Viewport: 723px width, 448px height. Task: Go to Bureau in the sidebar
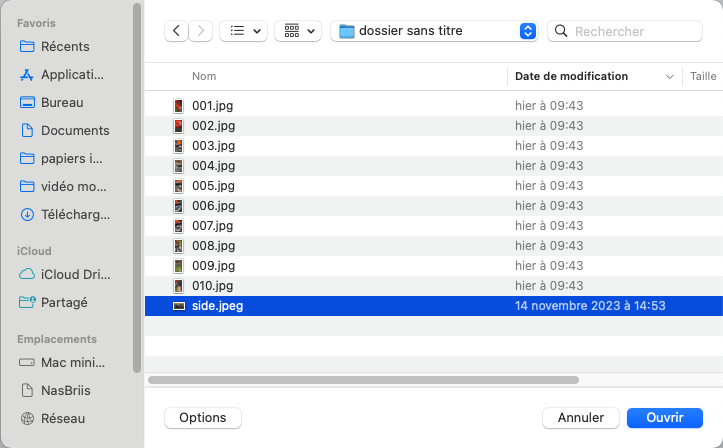62,102
